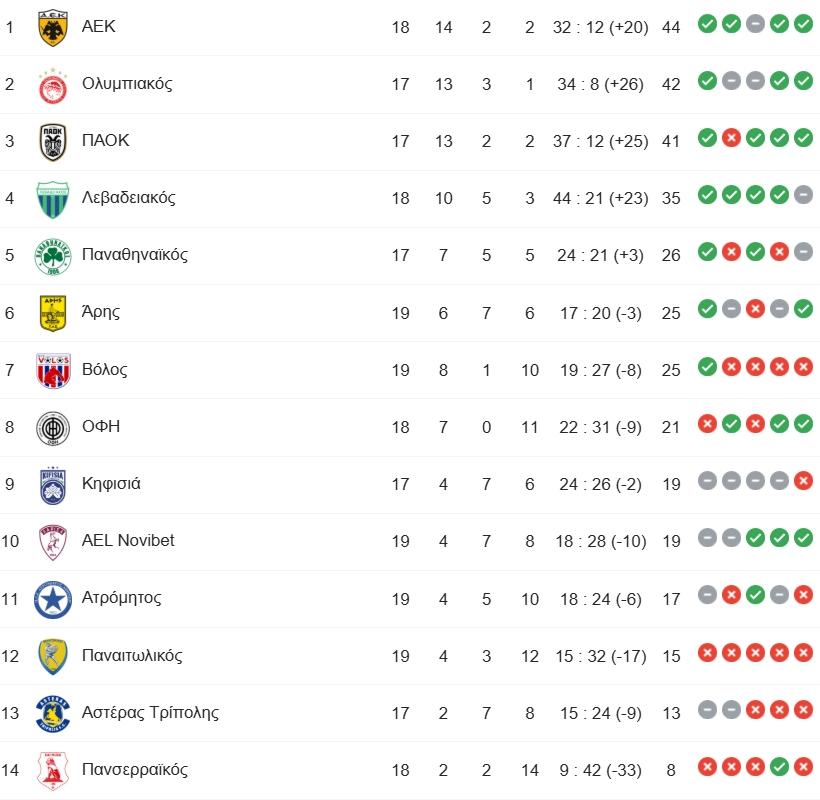Select Άρης's red loss form icon
This screenshot has width=820, height=800.
tap(755, 310)
